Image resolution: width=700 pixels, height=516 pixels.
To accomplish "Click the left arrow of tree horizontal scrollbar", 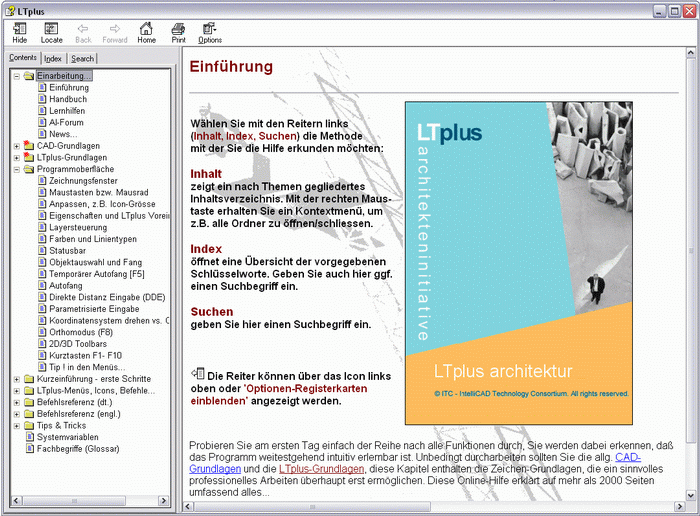I will click(x=16, y=500).
